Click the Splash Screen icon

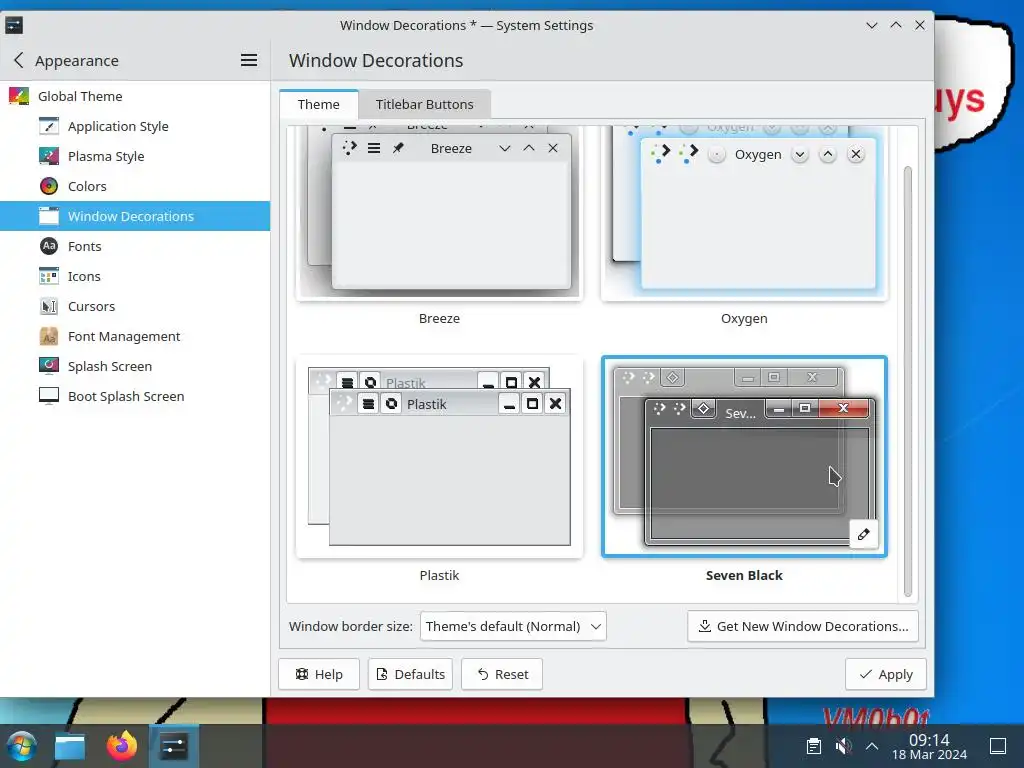[49, 366]
